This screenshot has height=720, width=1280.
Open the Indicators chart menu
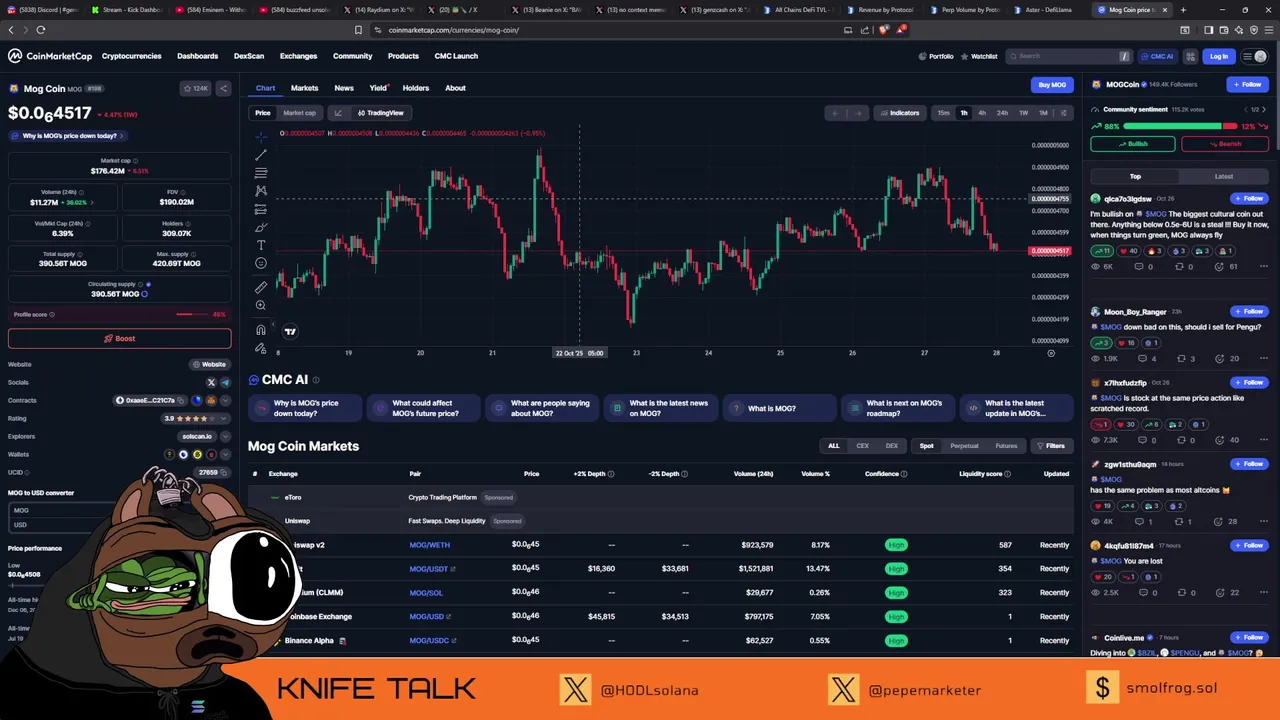tap(898, 113)
